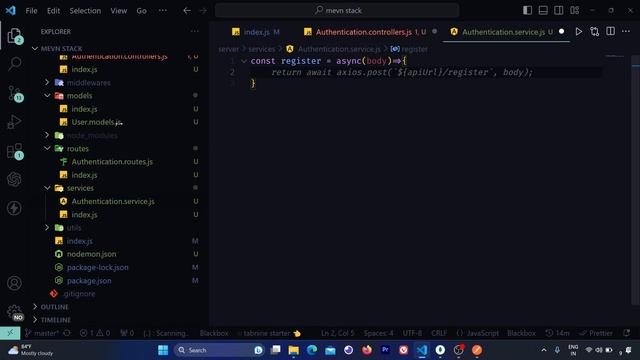Collapse the models folder

(47, 96)
